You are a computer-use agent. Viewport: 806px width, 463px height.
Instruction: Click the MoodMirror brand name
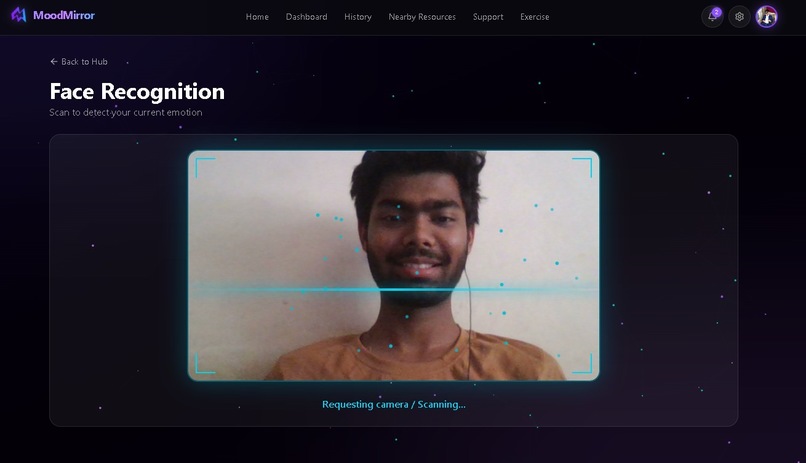pyautogui.click(x=64, y=15)
